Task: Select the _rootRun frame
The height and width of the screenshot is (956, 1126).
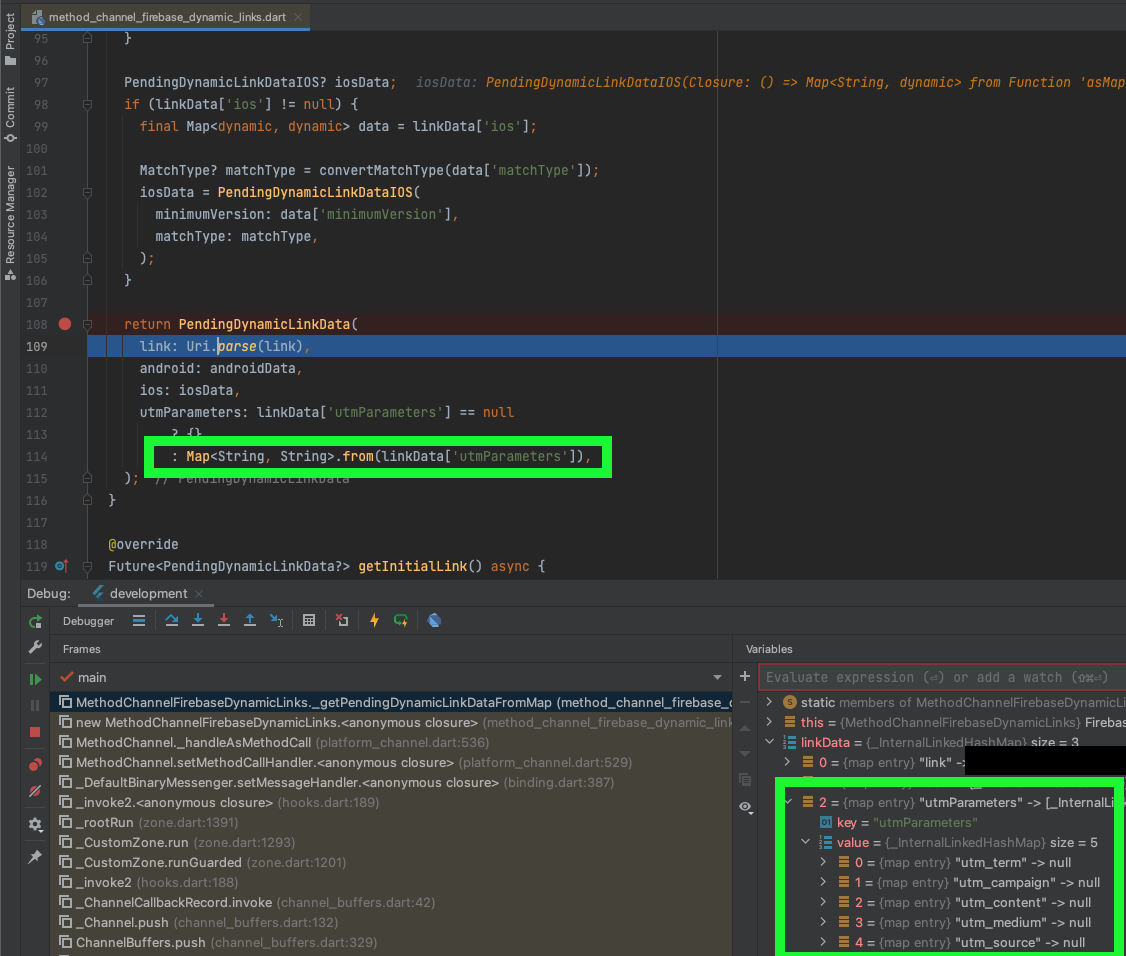Action: [x=392, y=822]
